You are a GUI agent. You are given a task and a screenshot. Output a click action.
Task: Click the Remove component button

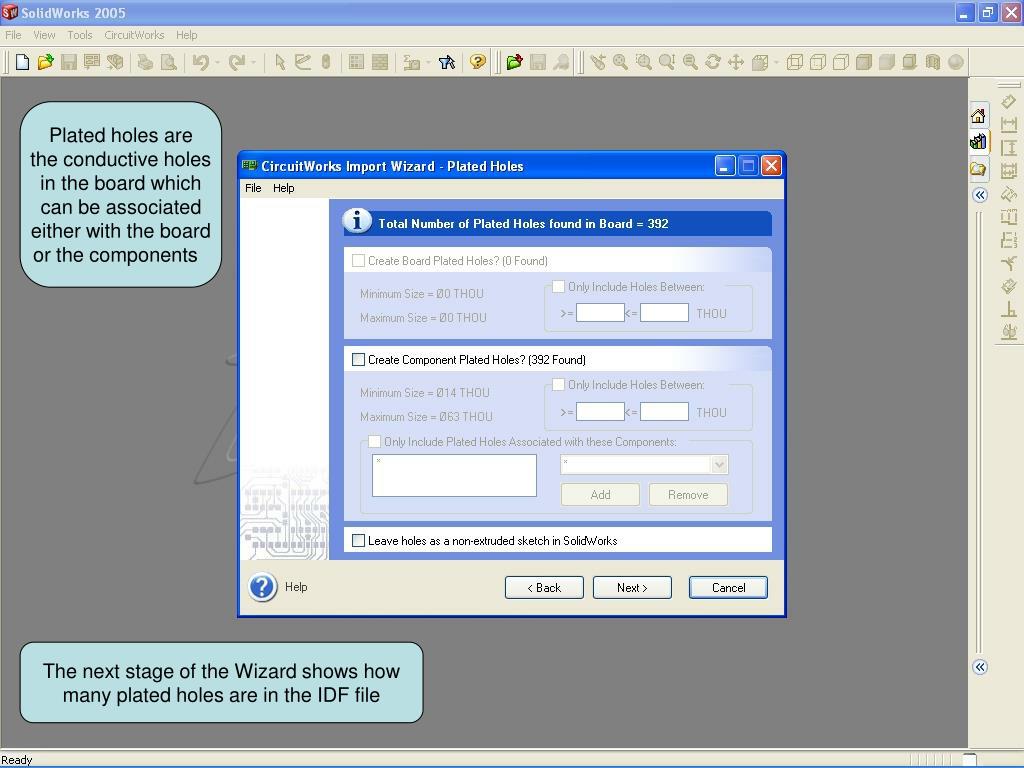(688, 495)
